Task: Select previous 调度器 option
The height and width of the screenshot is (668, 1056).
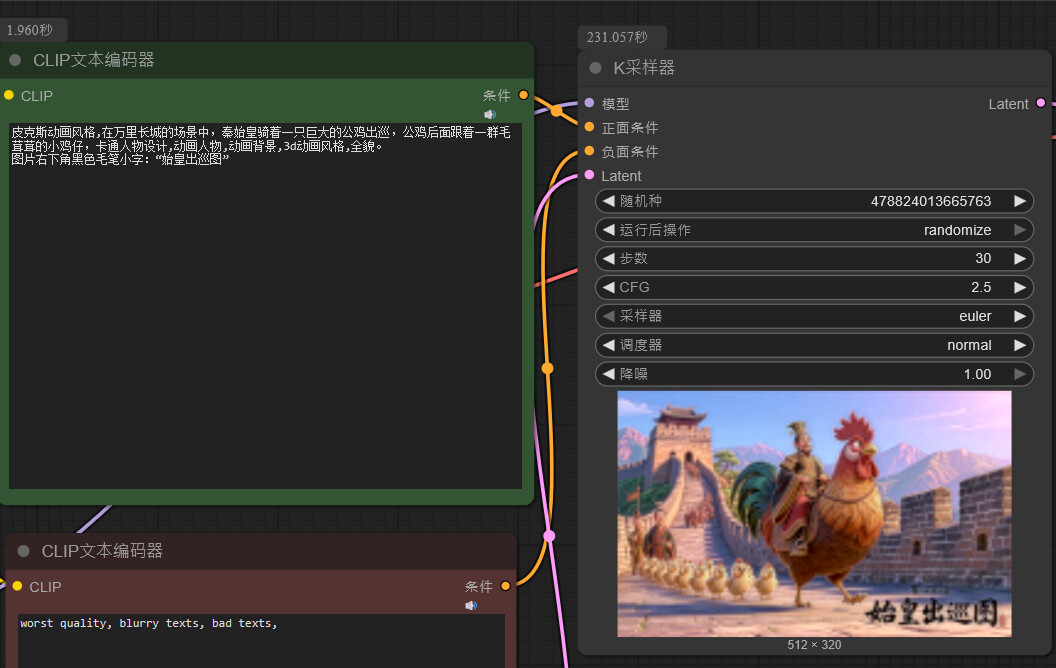Action: 609,345
